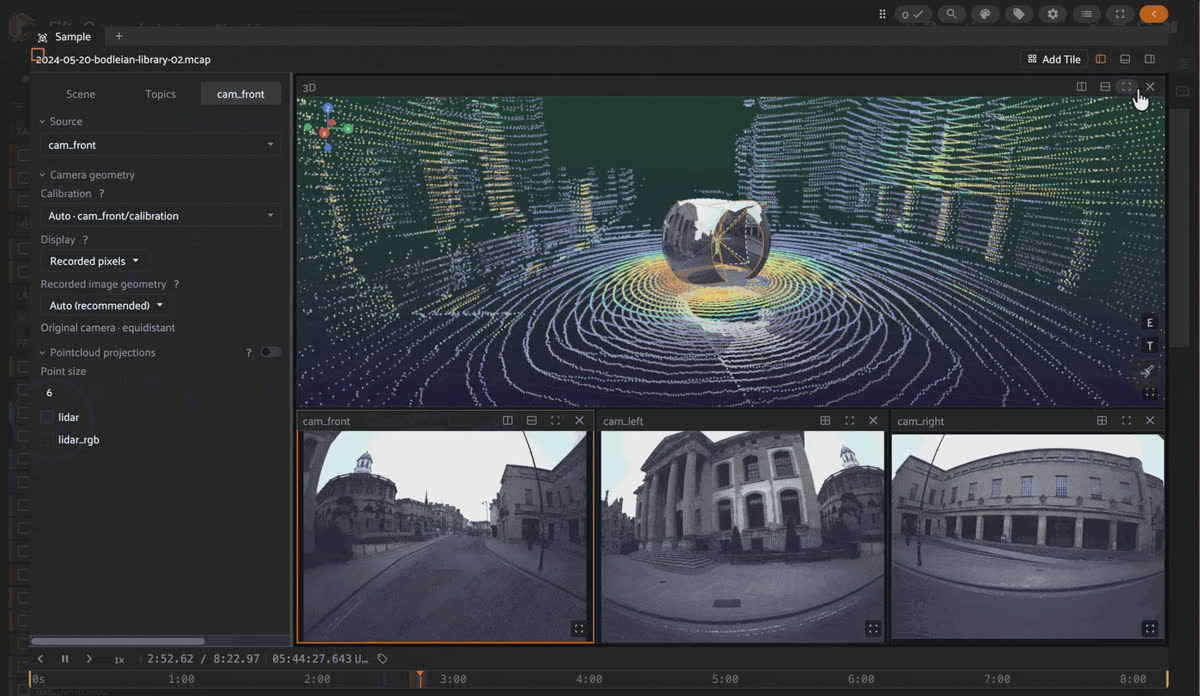This screenshot has height=696, width=1200.
Task: Click the tag icon beside timestamp
Action: click(x=383, y=659)
